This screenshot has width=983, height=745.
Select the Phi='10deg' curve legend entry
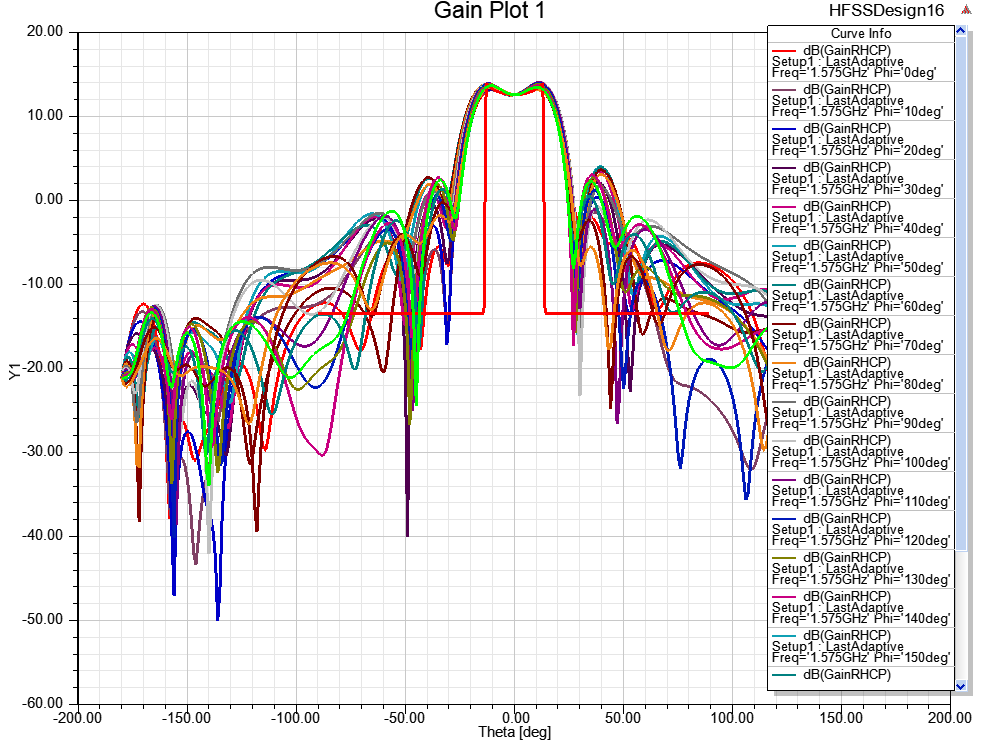coord(861,100)
